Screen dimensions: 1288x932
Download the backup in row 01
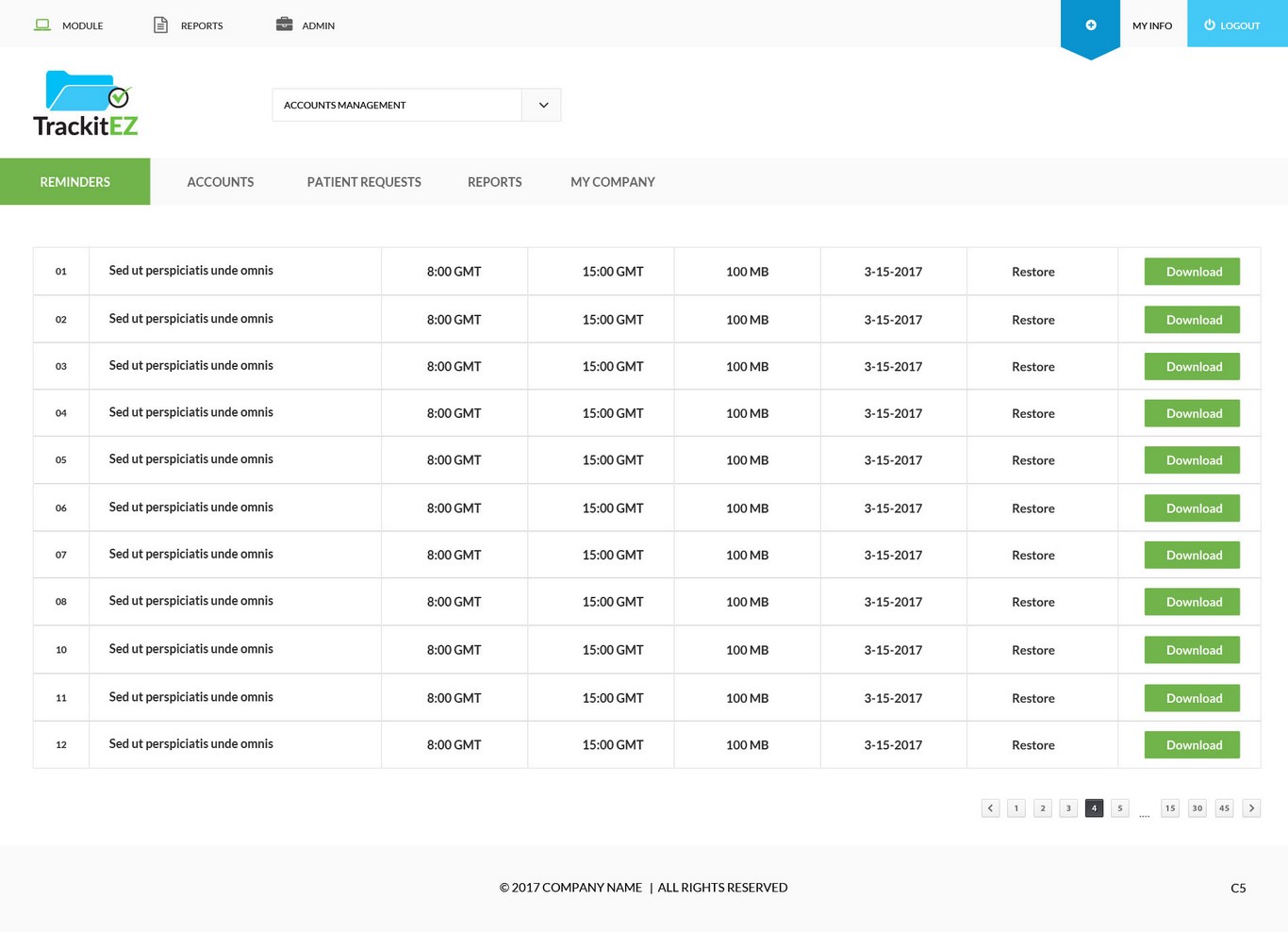1192,272
